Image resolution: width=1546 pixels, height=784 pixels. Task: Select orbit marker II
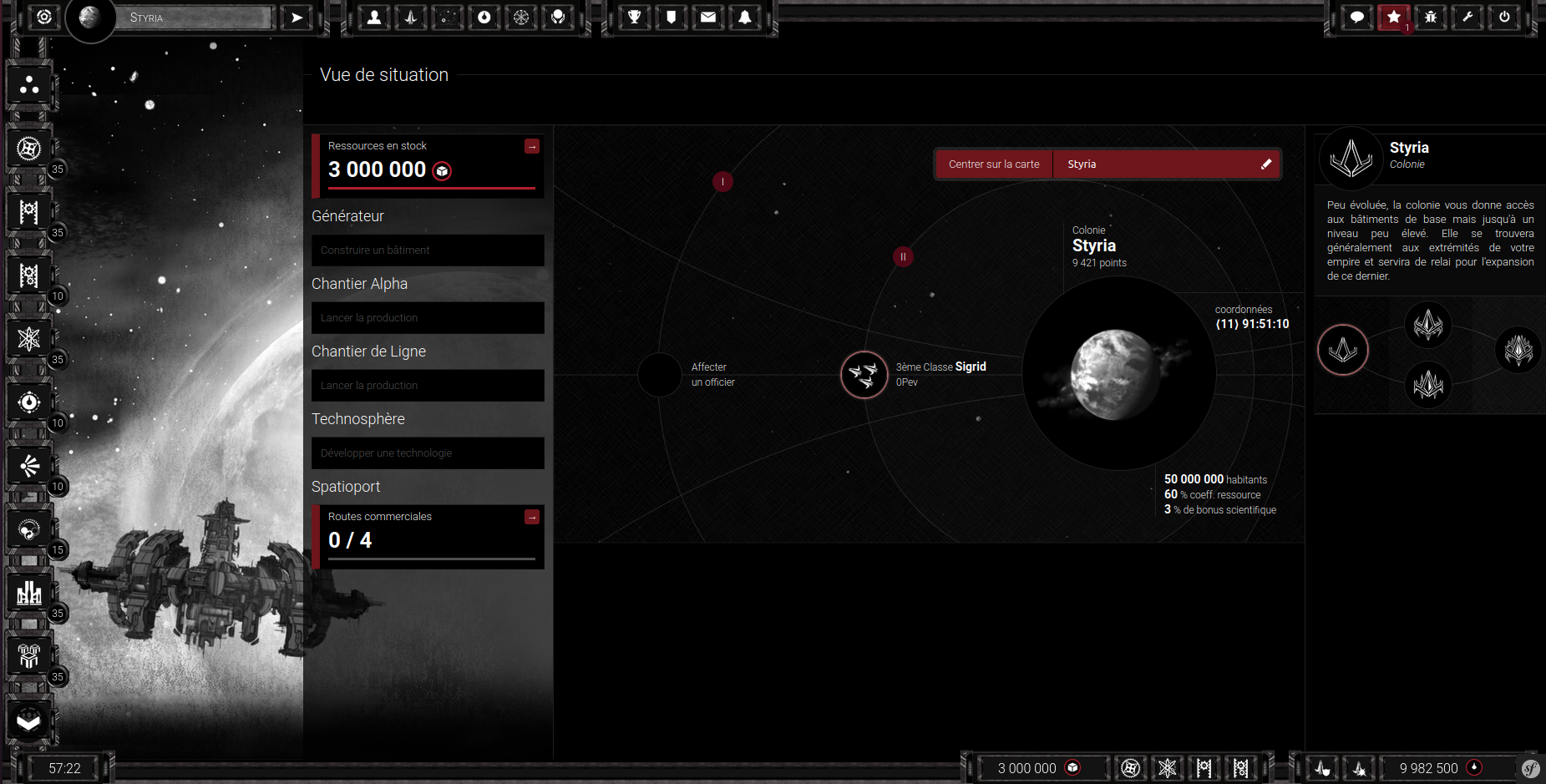coord(903,256)
